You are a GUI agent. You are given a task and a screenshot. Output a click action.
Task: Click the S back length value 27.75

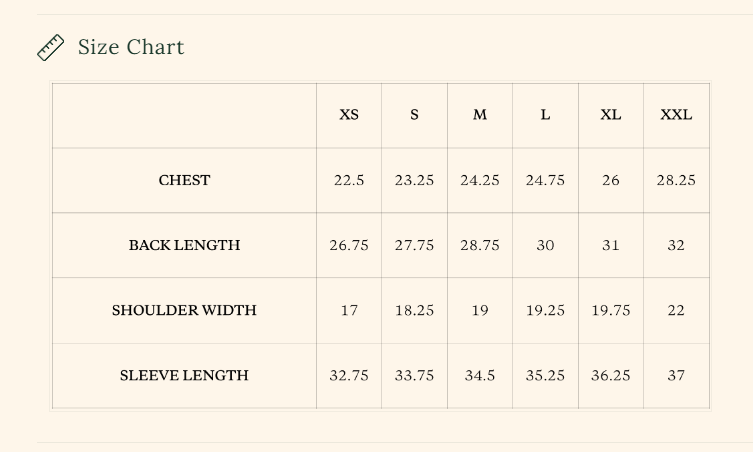pyautogui.click(x=414, y=245)
